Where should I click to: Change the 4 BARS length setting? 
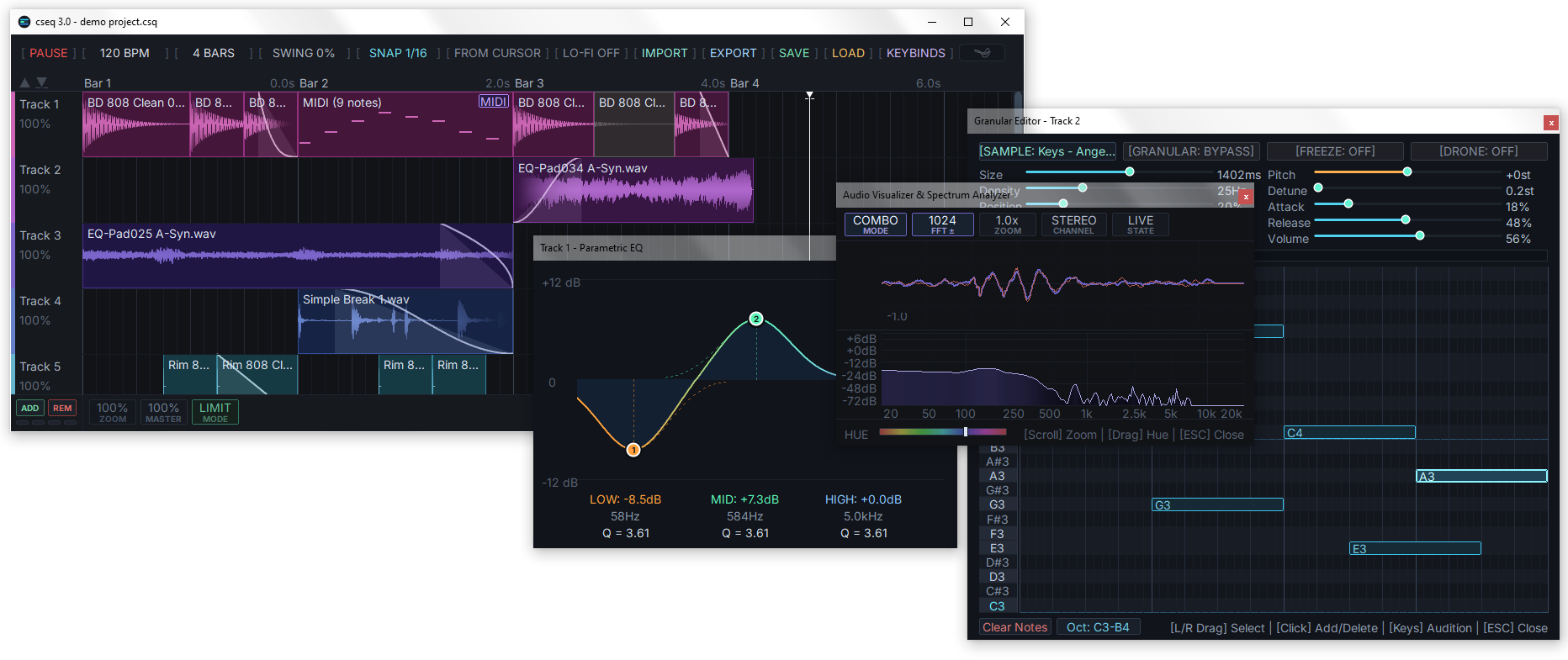tap(214, 53)
